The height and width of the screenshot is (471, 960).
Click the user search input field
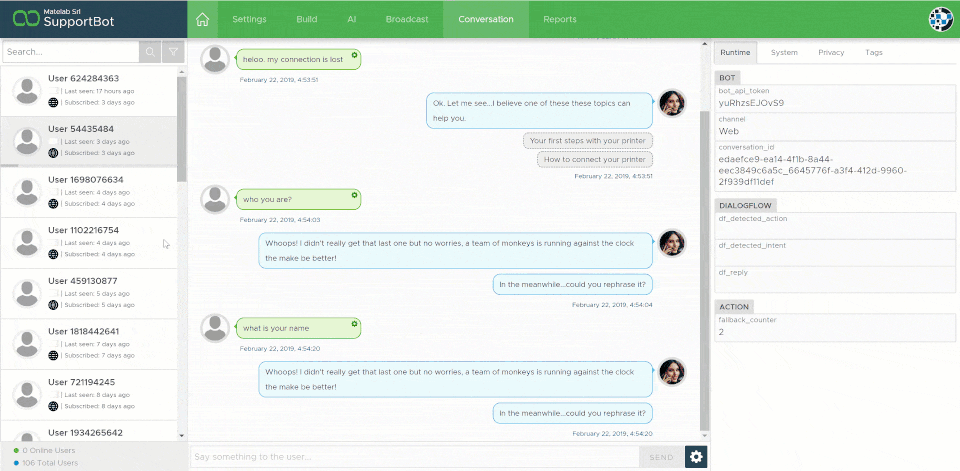click(70, 51)
